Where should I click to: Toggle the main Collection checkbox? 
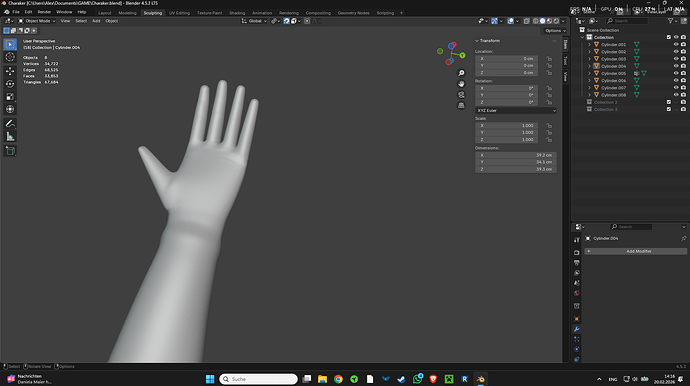pos(669,37)
